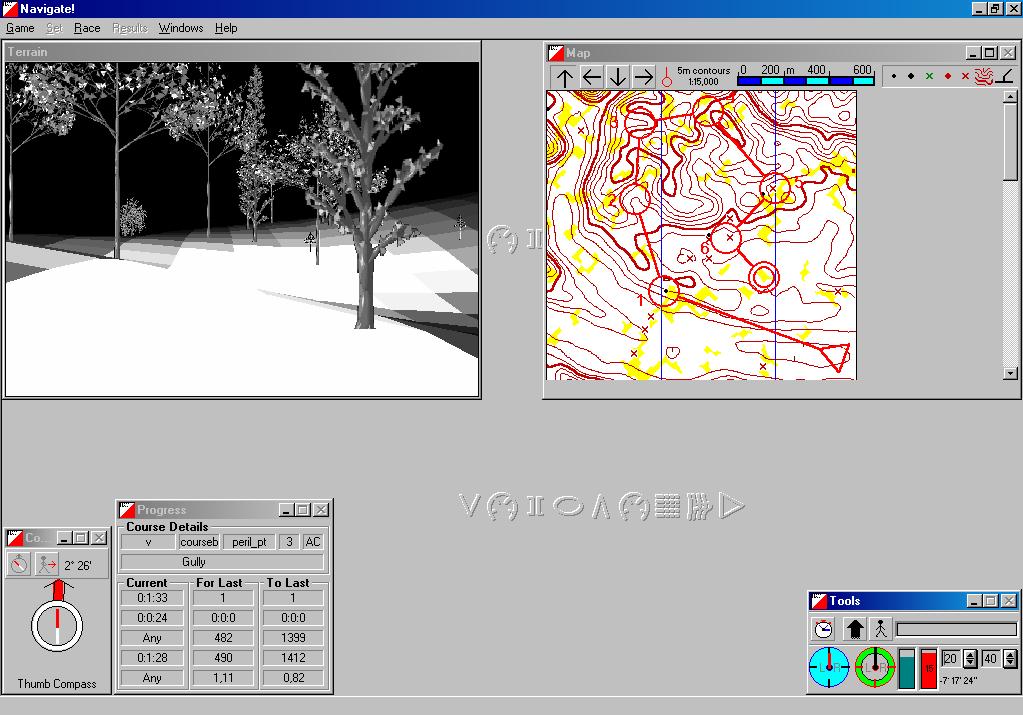
Task: Click the Gully control description field
Action: (x=221, y=562)
